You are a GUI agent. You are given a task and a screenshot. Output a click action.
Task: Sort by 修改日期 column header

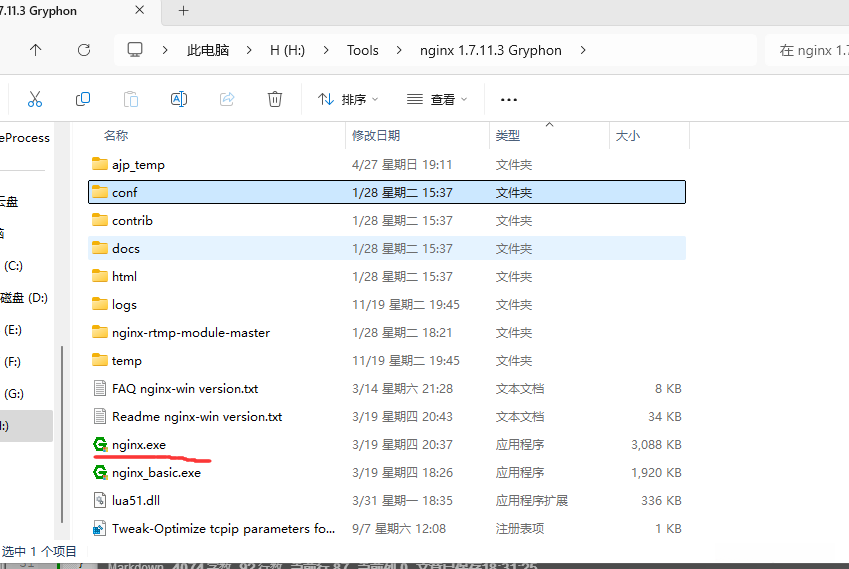pyautogui.click(x=376, y=135)
